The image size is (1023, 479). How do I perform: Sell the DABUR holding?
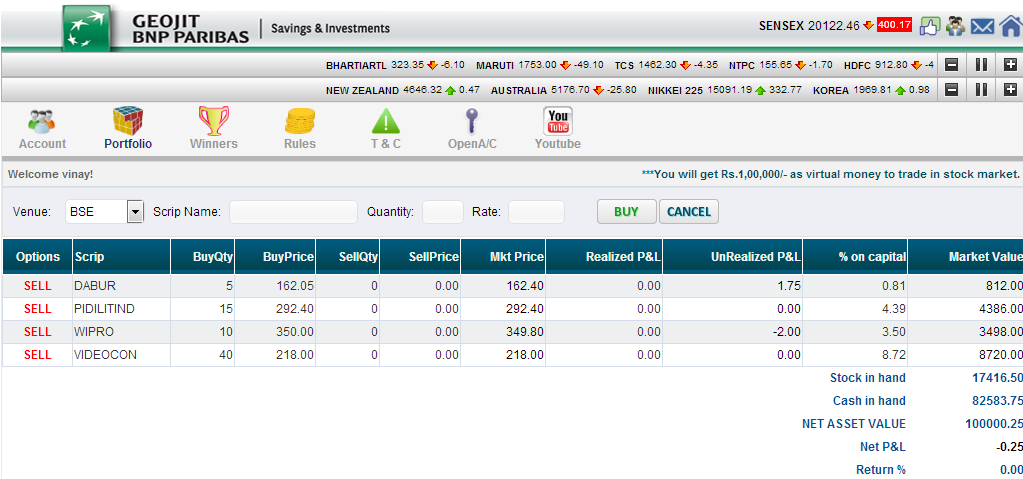click(x=37, y=286)
